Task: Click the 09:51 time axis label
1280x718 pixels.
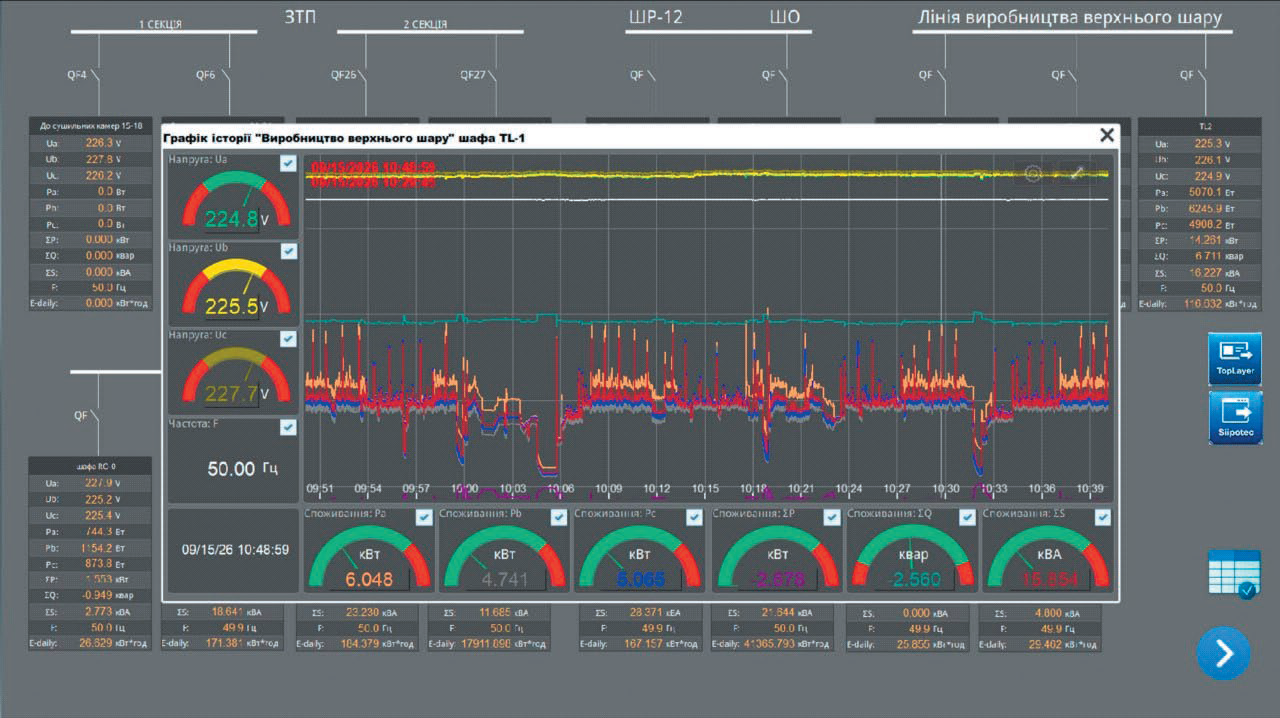Action: tap(320, 489)
